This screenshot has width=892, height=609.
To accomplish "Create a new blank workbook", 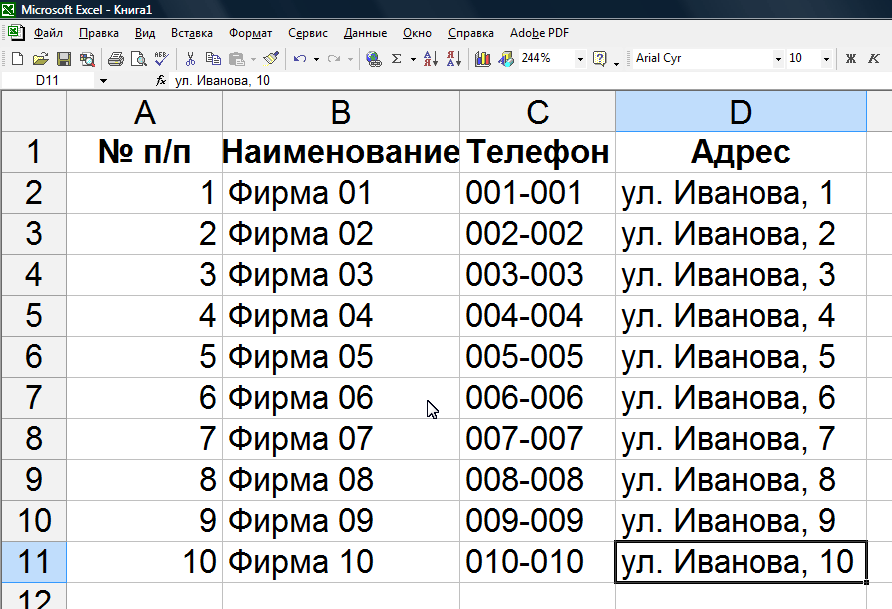I will click(x=18, y=59).
